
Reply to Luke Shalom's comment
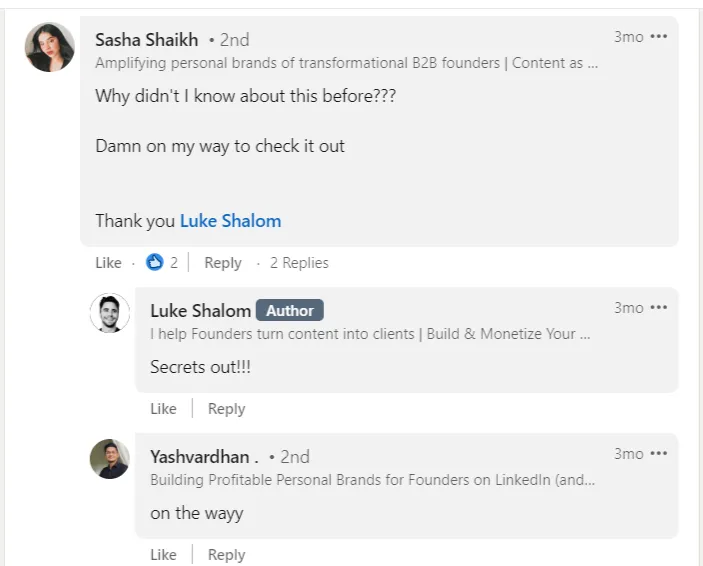click(226, 409)
